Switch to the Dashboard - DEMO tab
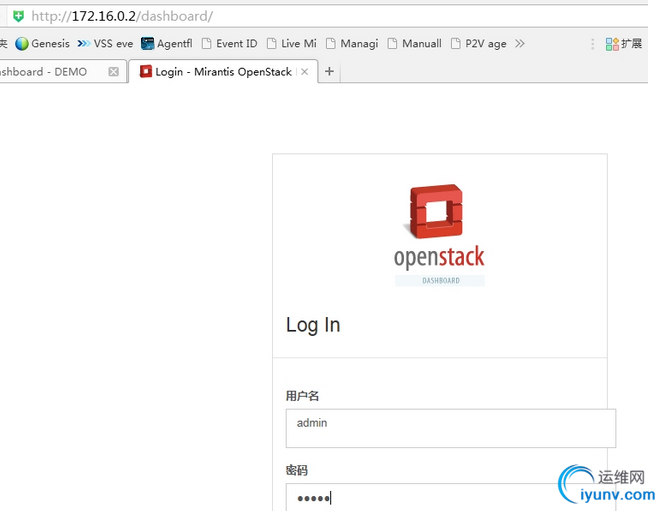Viewport: 661px width, 511px height. [51, 72]
